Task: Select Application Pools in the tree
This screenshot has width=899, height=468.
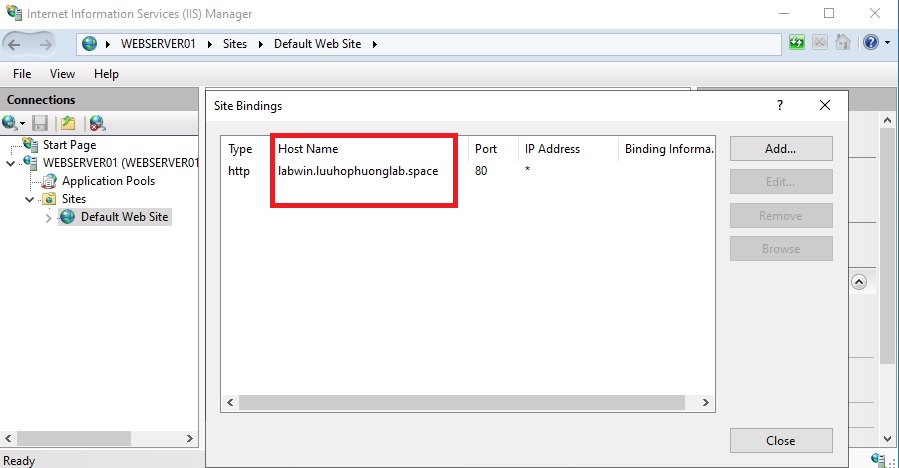Action: click(108, 181)
